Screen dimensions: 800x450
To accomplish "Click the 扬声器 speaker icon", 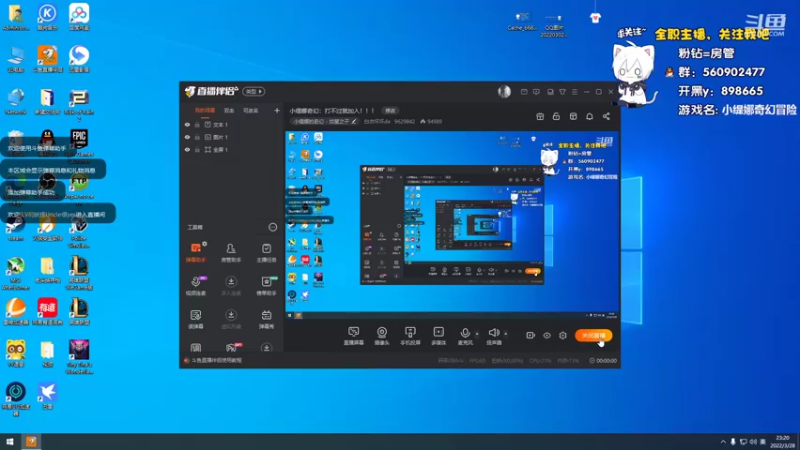I will click(493, 333).
